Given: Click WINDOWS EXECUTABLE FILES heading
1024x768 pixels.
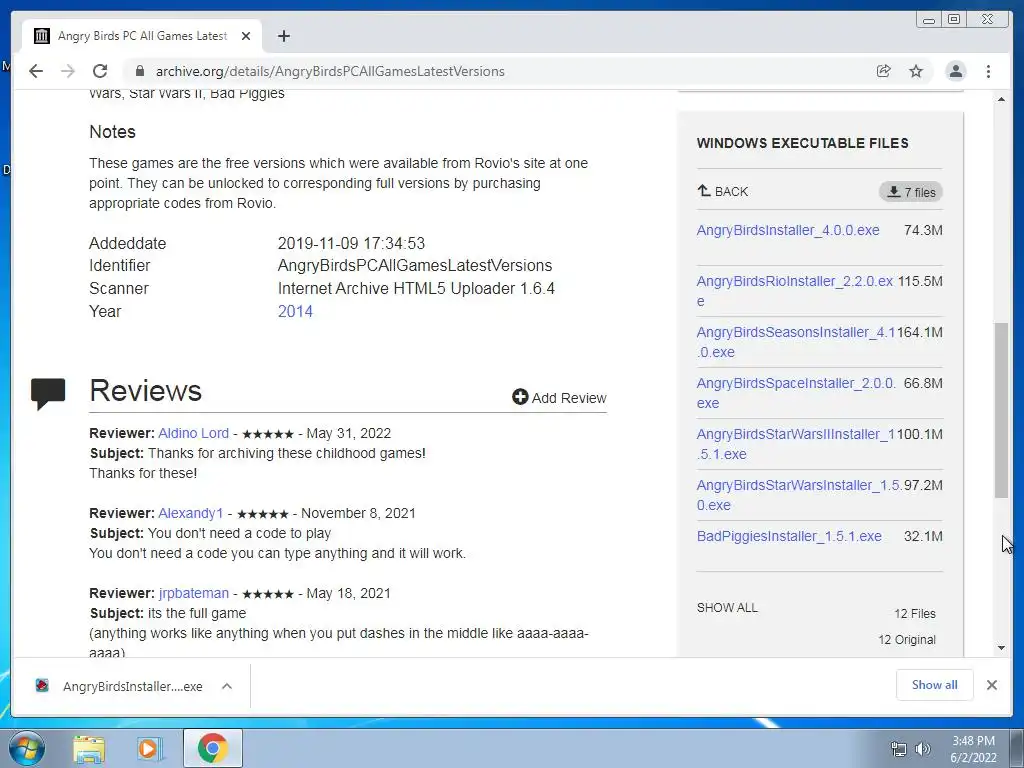Looking at the screenshot, I should (803, 143).
